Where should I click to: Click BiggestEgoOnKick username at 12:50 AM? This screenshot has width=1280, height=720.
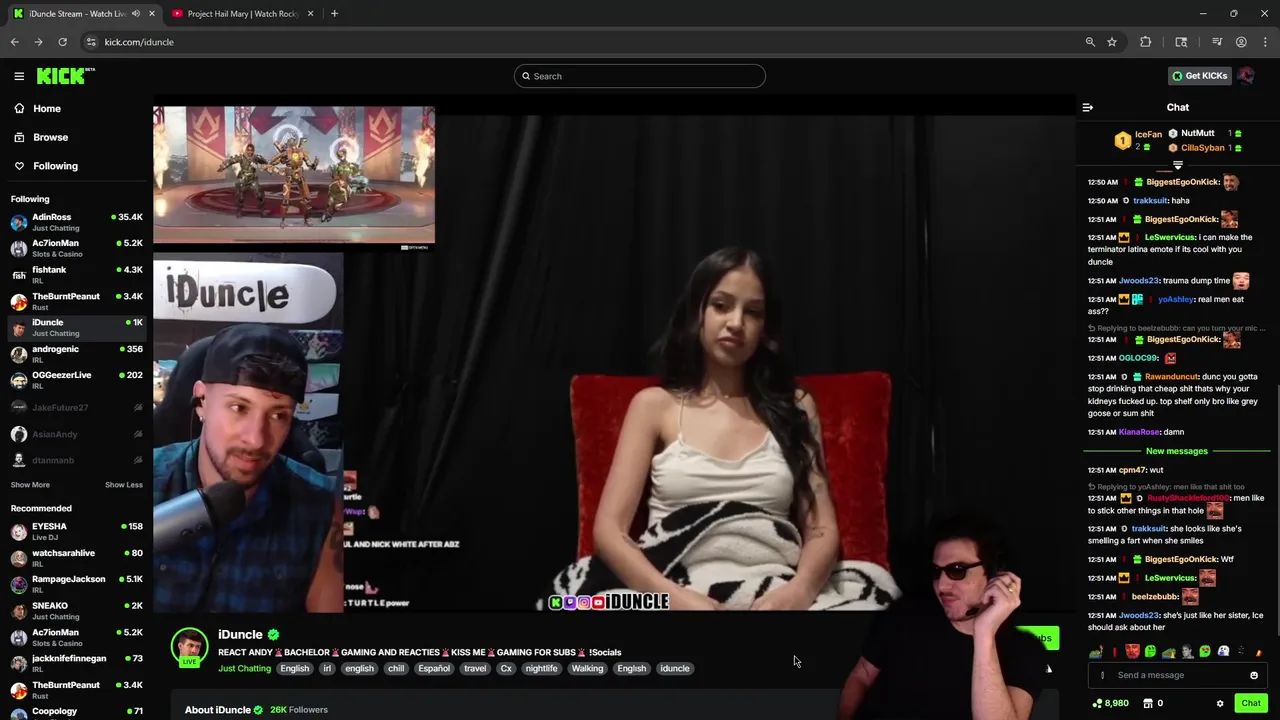coord(1182,182)
